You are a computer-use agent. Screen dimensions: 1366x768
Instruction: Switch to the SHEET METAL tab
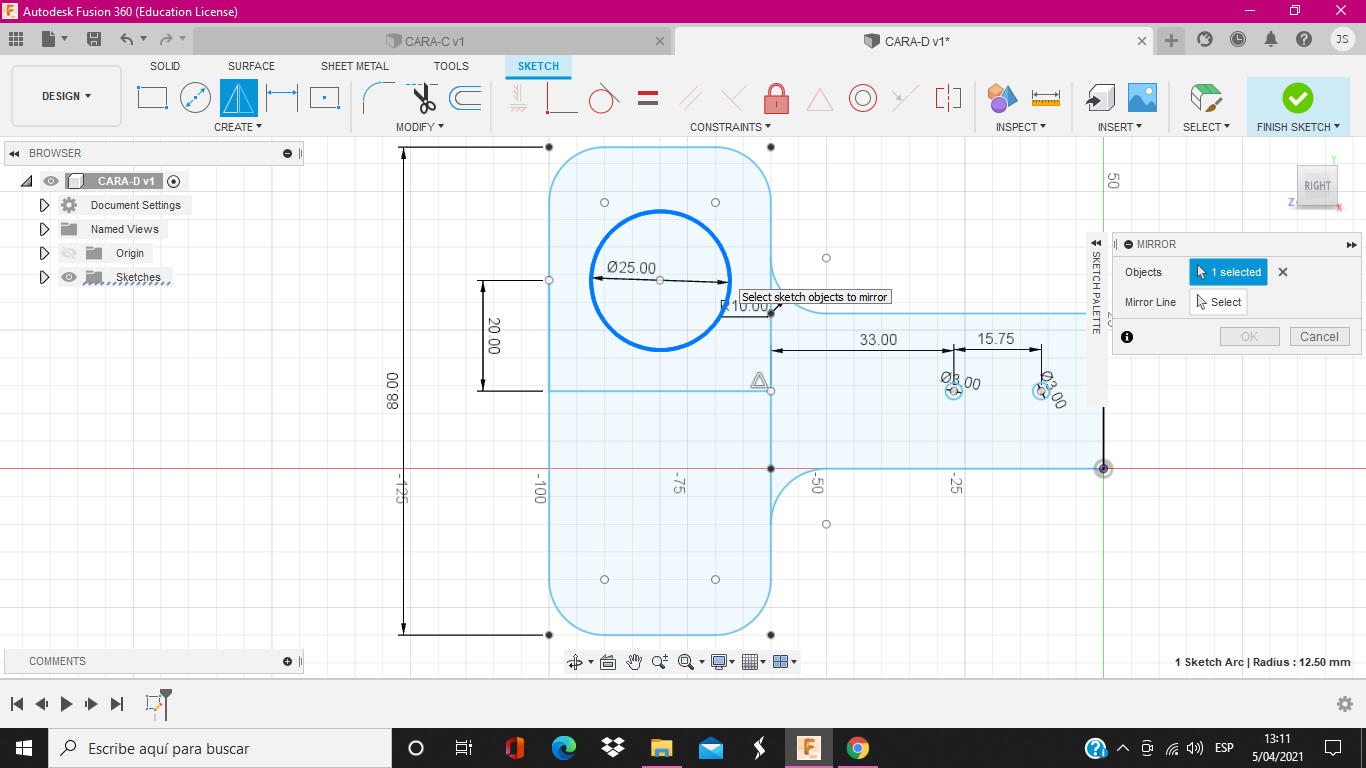pyautogui.click(x=355, y=66)
